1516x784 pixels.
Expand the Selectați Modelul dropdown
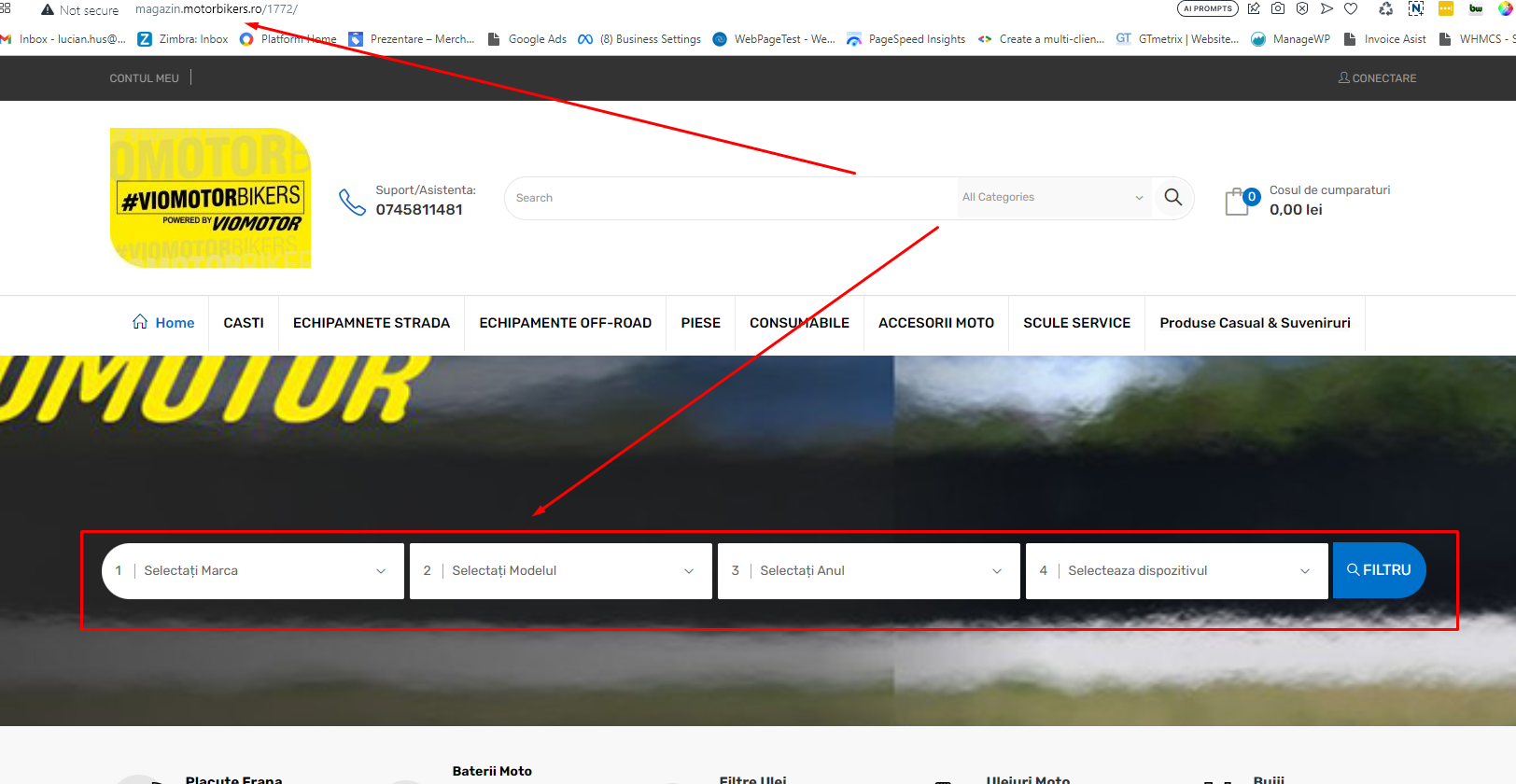561,571
